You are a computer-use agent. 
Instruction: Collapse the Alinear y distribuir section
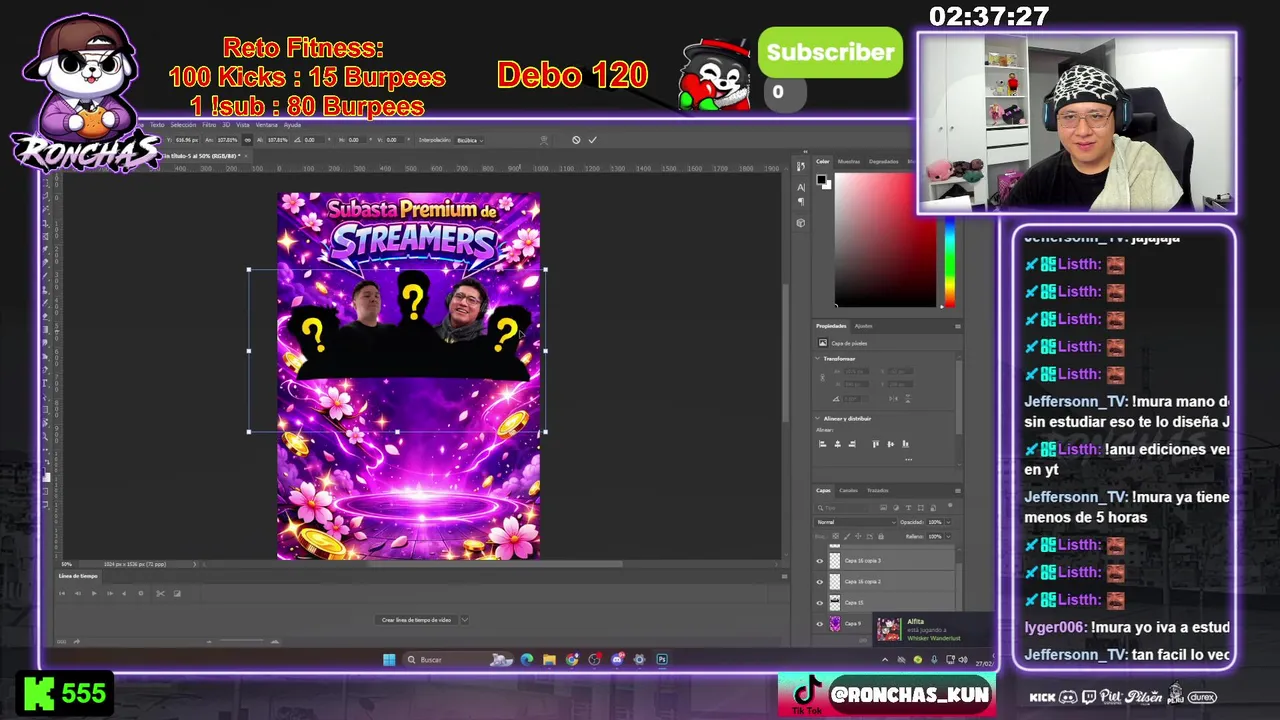(818, 418)
